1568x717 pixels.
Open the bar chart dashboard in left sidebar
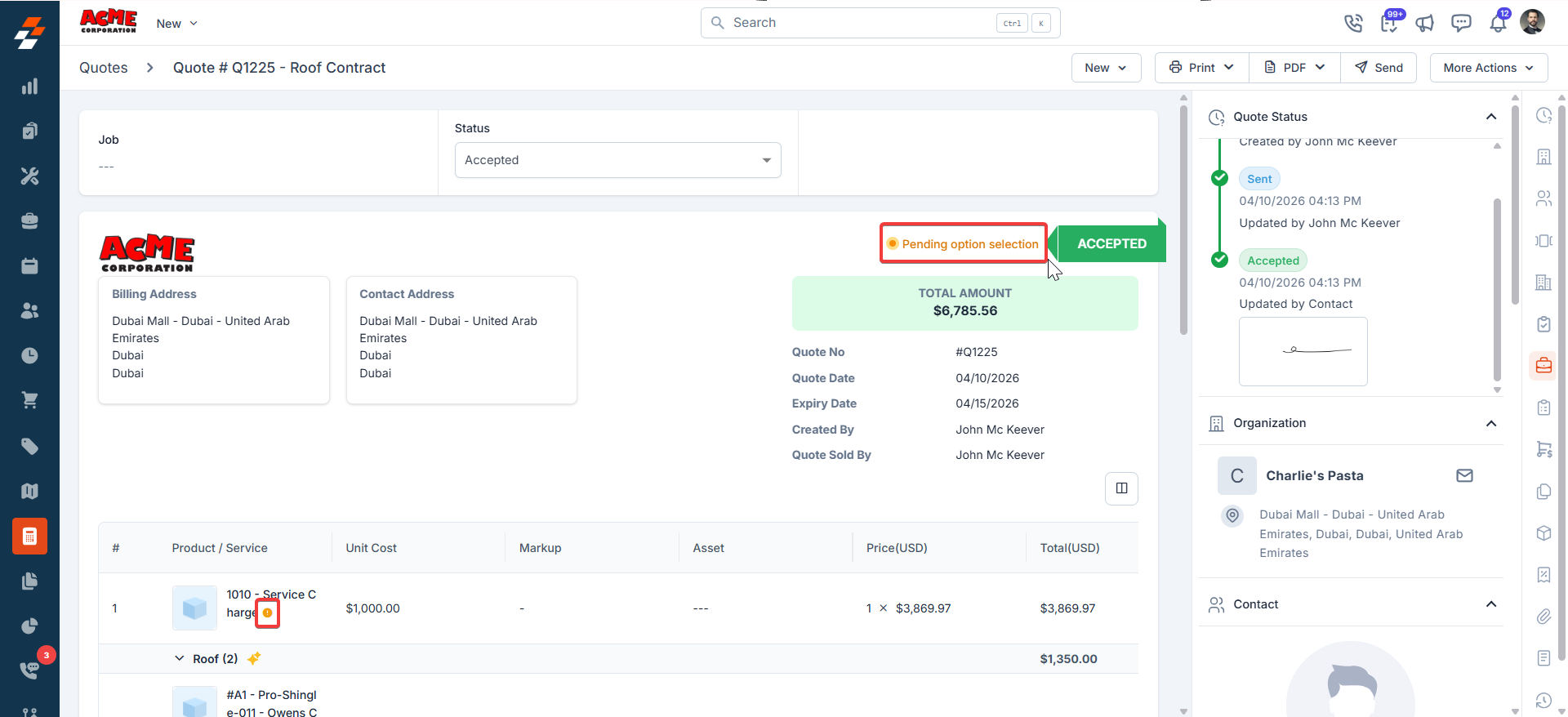coord(29,87)
